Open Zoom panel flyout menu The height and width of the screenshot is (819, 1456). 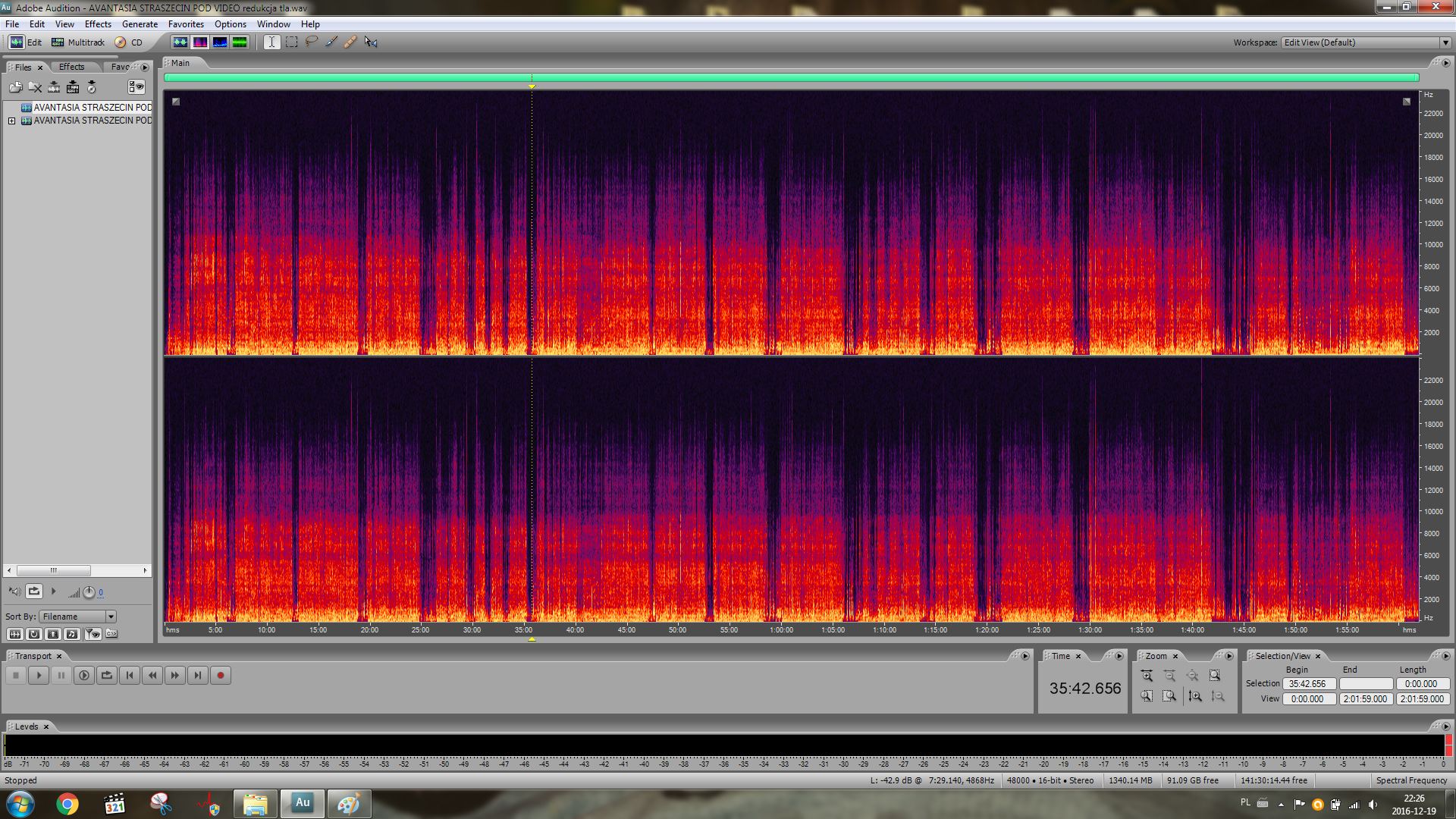(x=1229, y=656)
